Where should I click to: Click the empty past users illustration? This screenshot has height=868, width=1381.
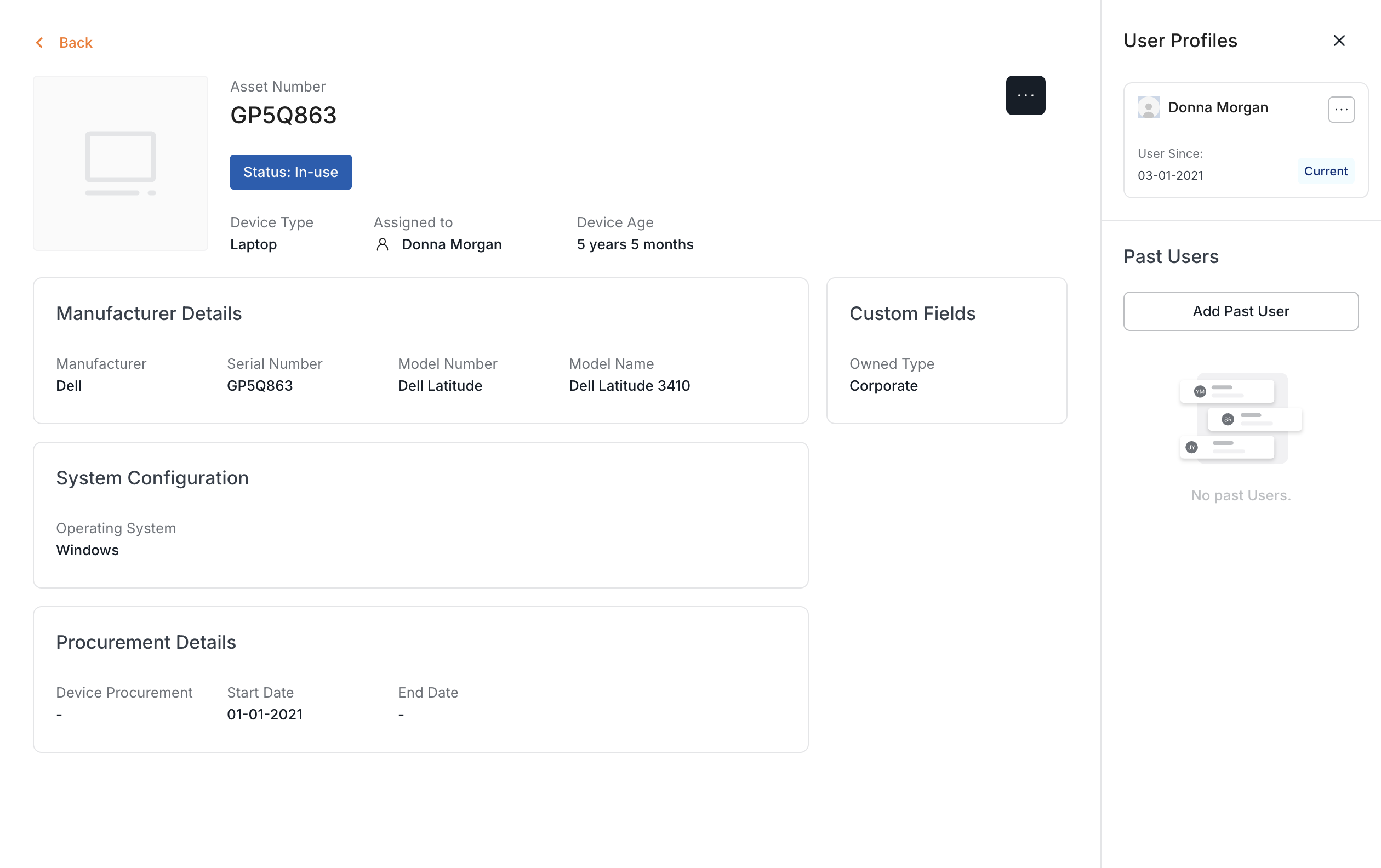(x=1241, y=419)
